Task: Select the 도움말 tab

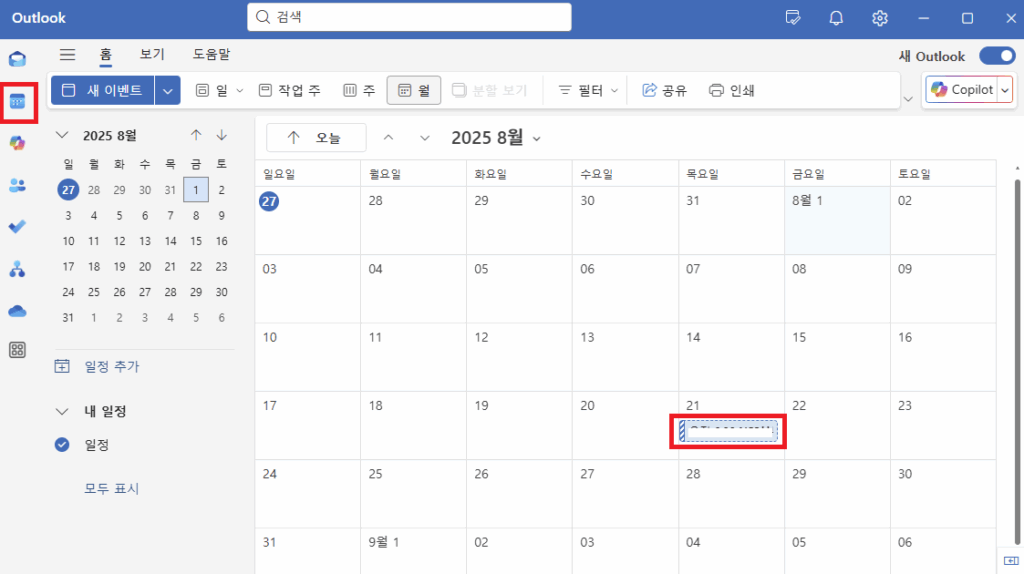Action: click(x=211, y=54)
